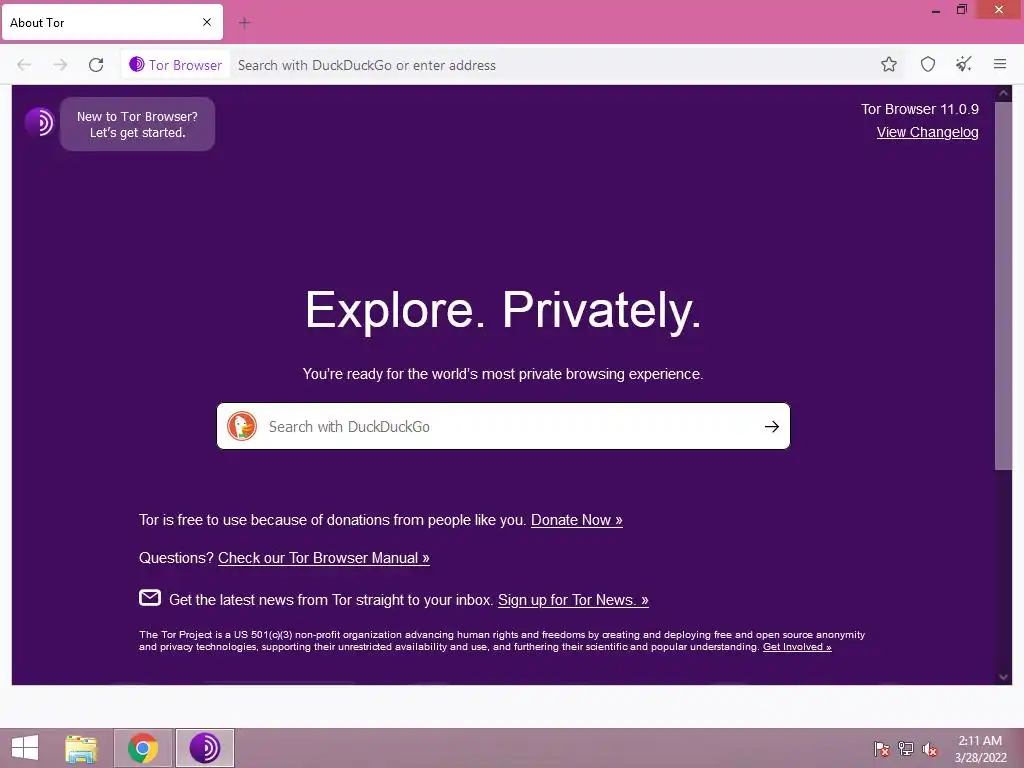Open the hamburger application menu
This screenshot has height=768, width=1024.
click(1000, 64)
